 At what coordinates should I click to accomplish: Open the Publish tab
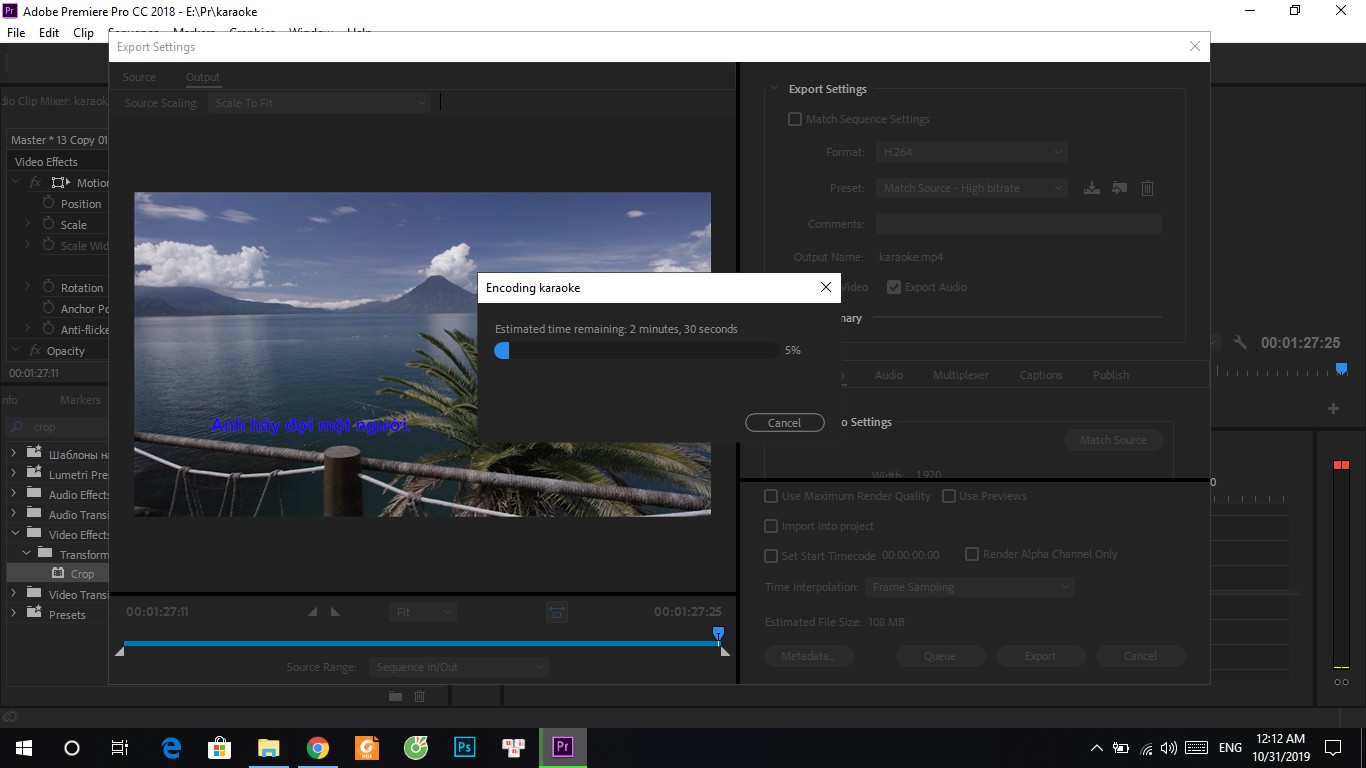point(1111,375)
